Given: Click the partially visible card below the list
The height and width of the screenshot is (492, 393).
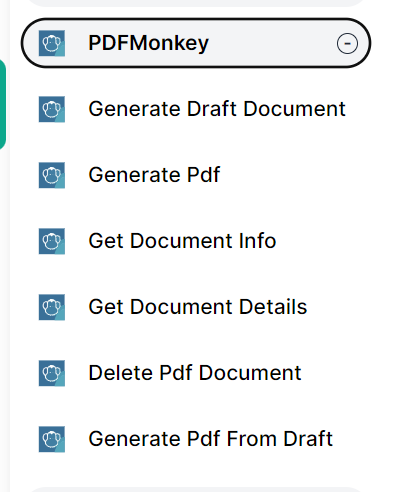Looking at the screenshot, I should click(x=196, y=490).
